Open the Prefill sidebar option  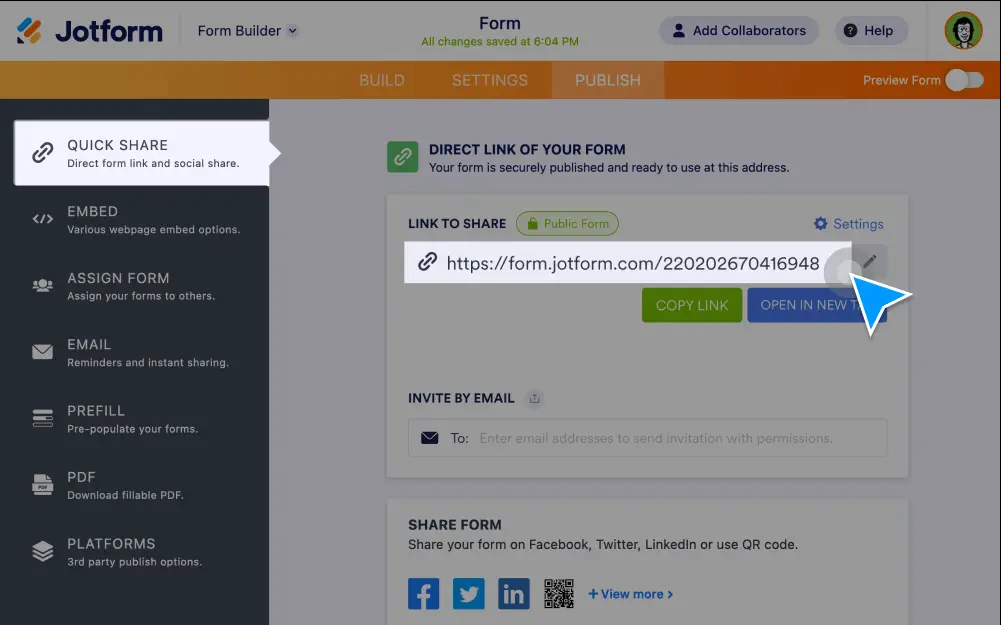(140, 418)
